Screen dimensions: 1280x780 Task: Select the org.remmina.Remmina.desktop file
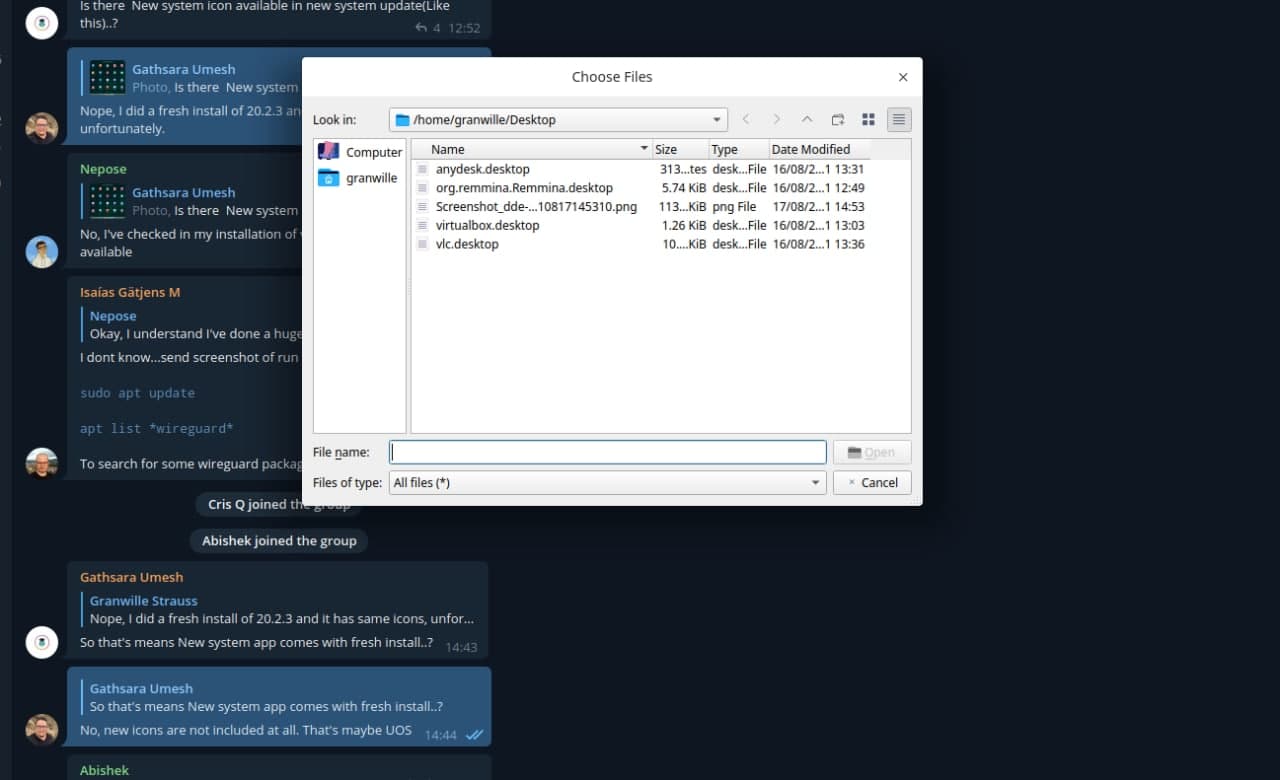[524, 188]
